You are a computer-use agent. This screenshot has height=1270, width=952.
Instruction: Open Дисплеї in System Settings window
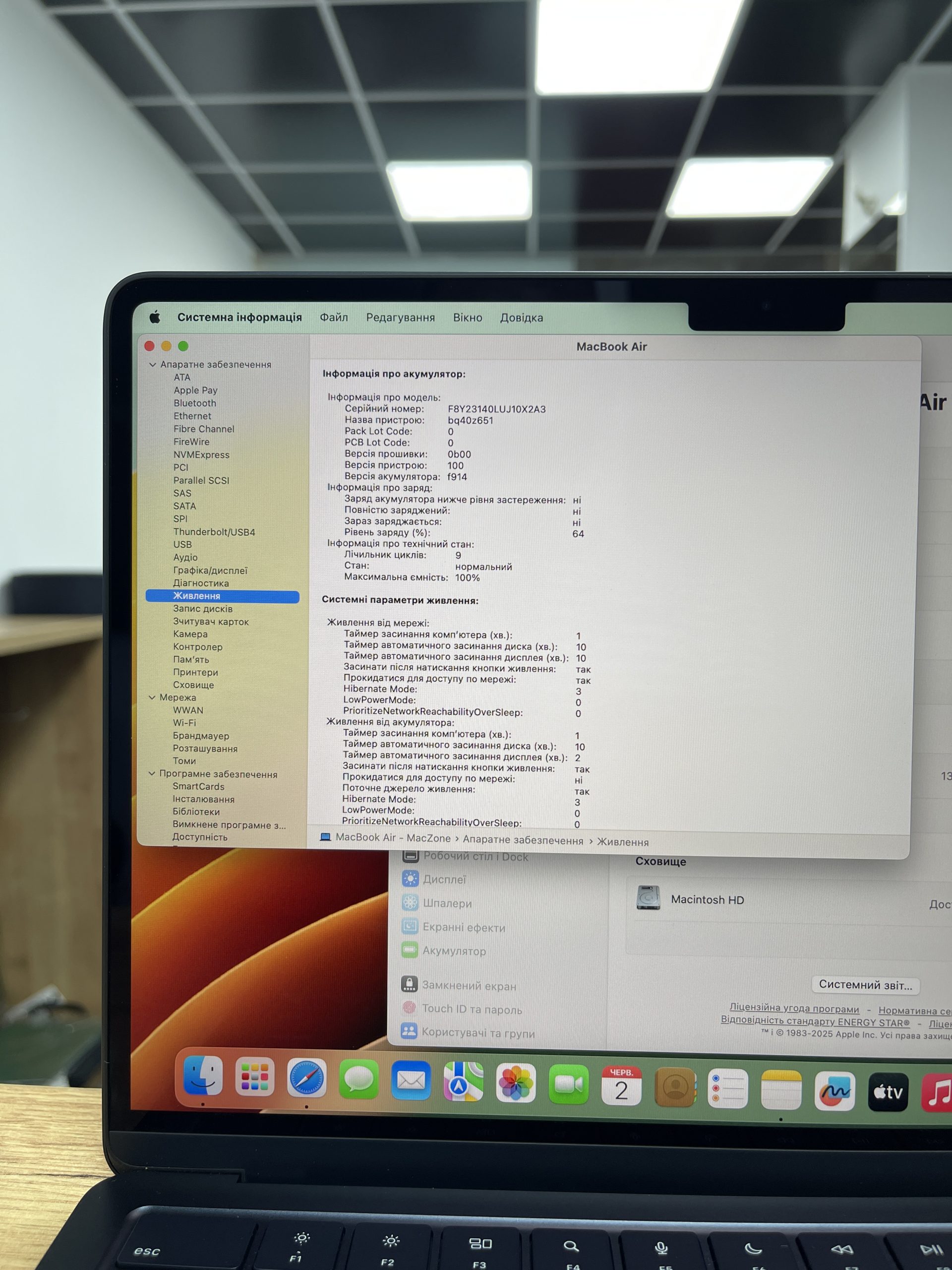444,879
